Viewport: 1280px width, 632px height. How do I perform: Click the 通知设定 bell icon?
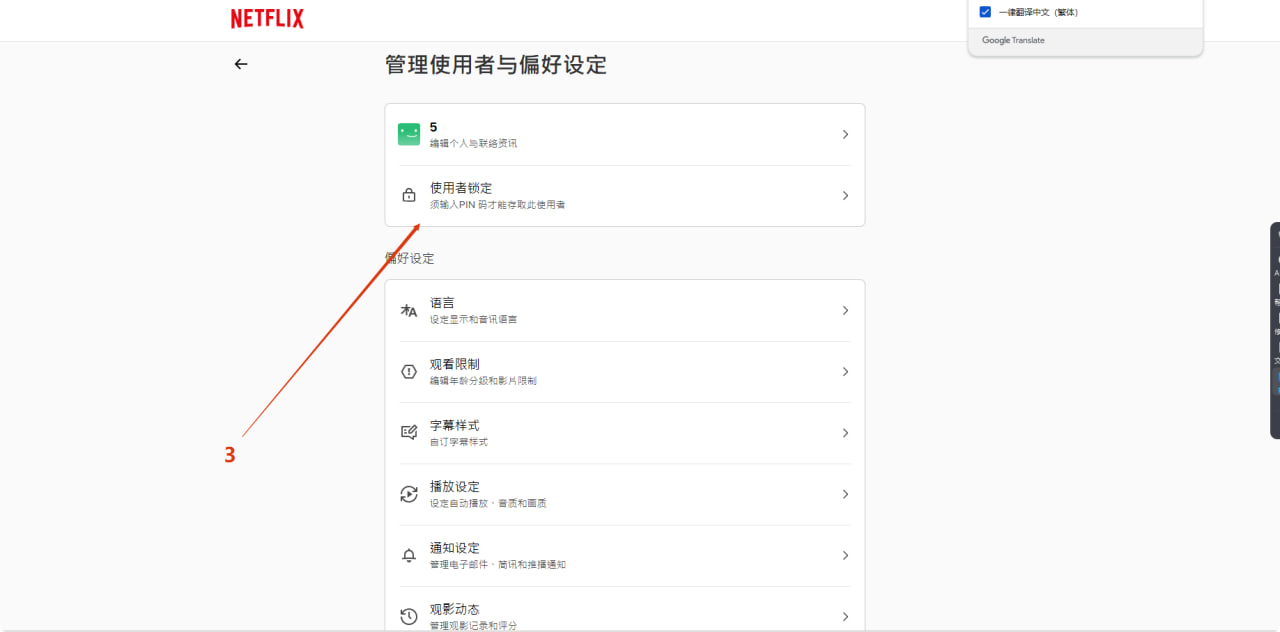click(409, 555)
